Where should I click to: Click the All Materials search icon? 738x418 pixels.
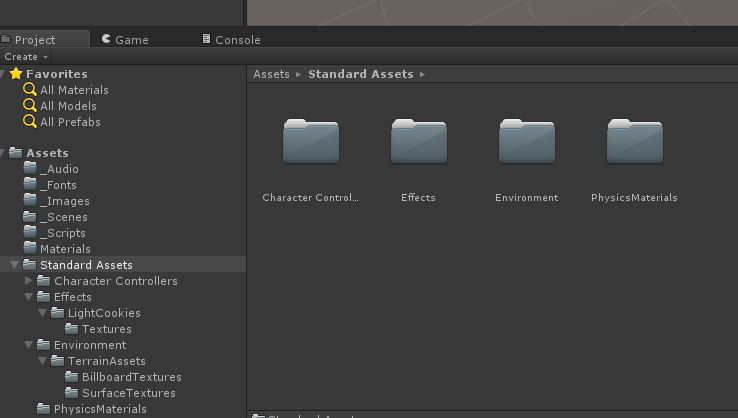[x=30, y=89]
